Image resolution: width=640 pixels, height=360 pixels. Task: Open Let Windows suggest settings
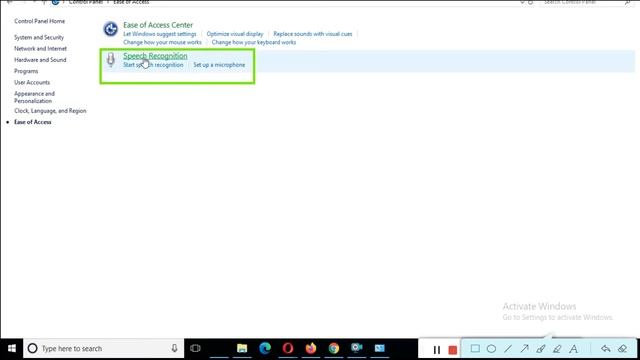point(160,34)
